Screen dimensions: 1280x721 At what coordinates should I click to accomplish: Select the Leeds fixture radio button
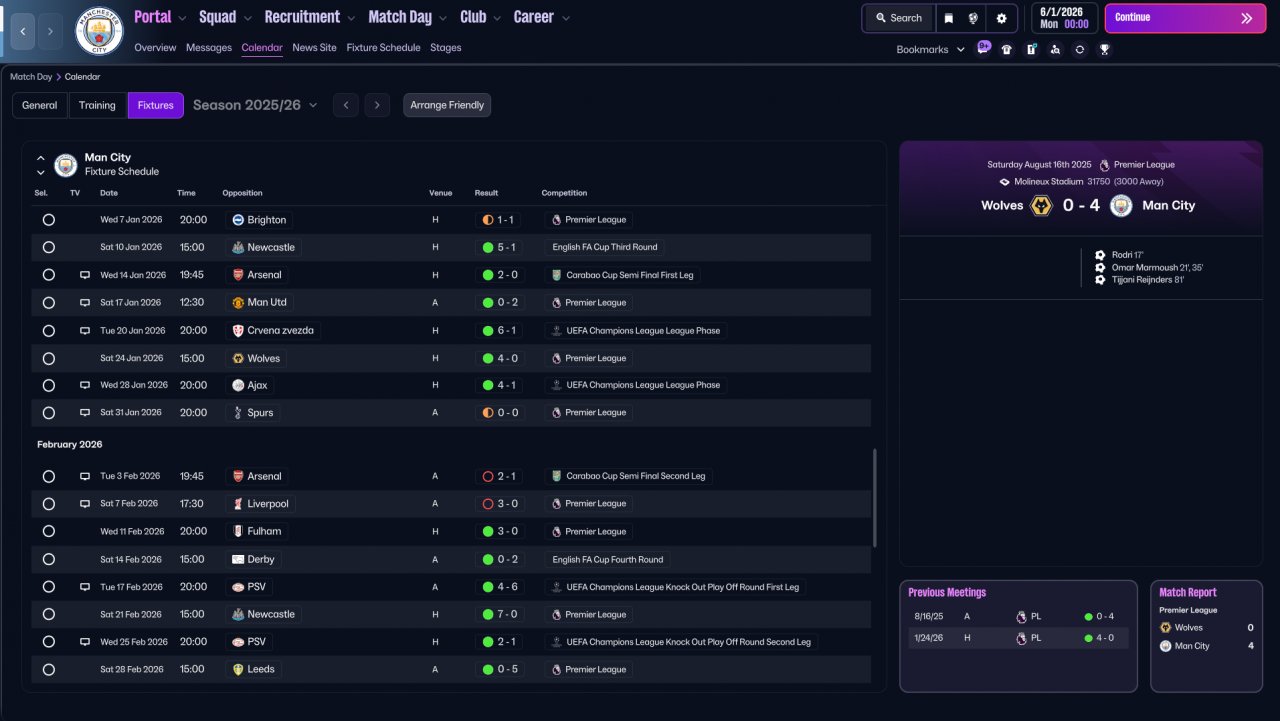48,669
